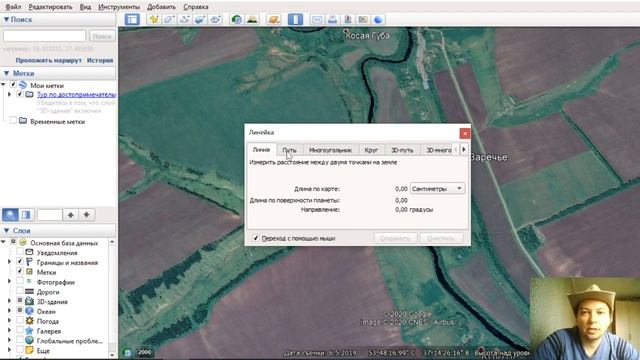
Task: Click the Проложить маршрут link
Action: coord(49,60)
